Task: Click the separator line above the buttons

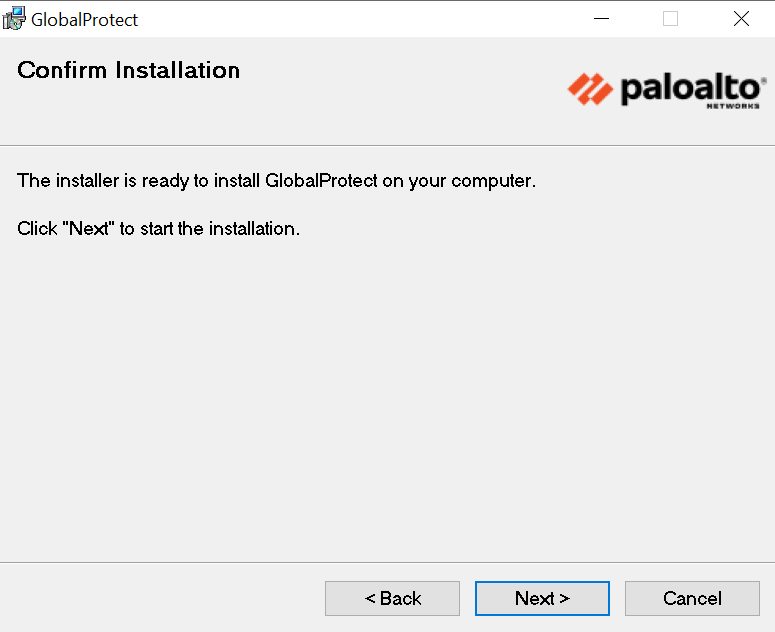Action: [387, 562]
